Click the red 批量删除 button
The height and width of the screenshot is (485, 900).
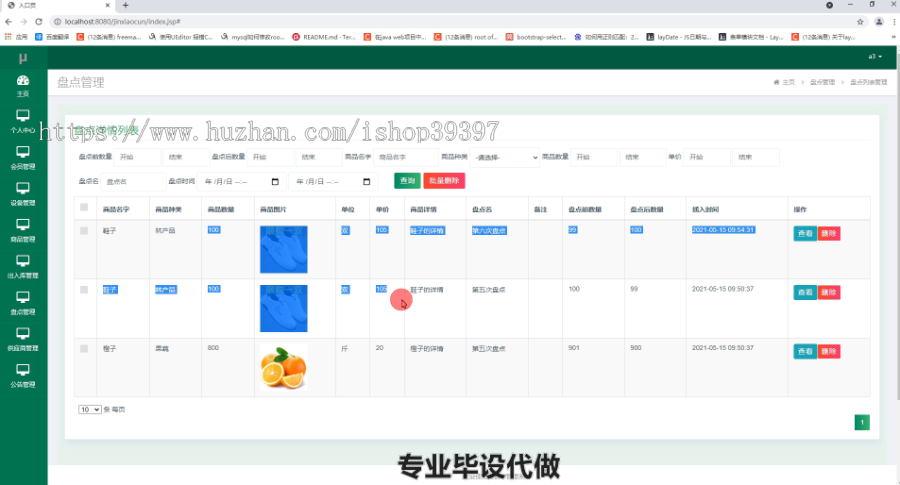click(x=444, y=181)
